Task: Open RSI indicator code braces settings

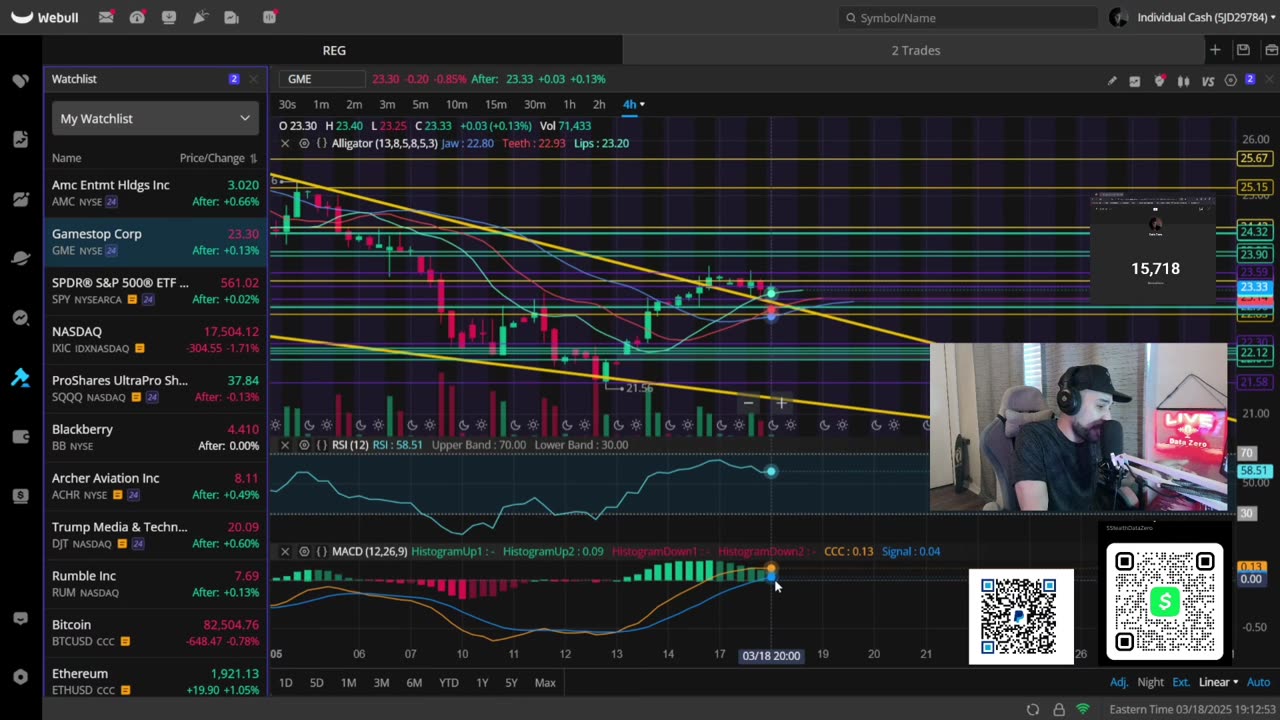Action: coord(322,445)
